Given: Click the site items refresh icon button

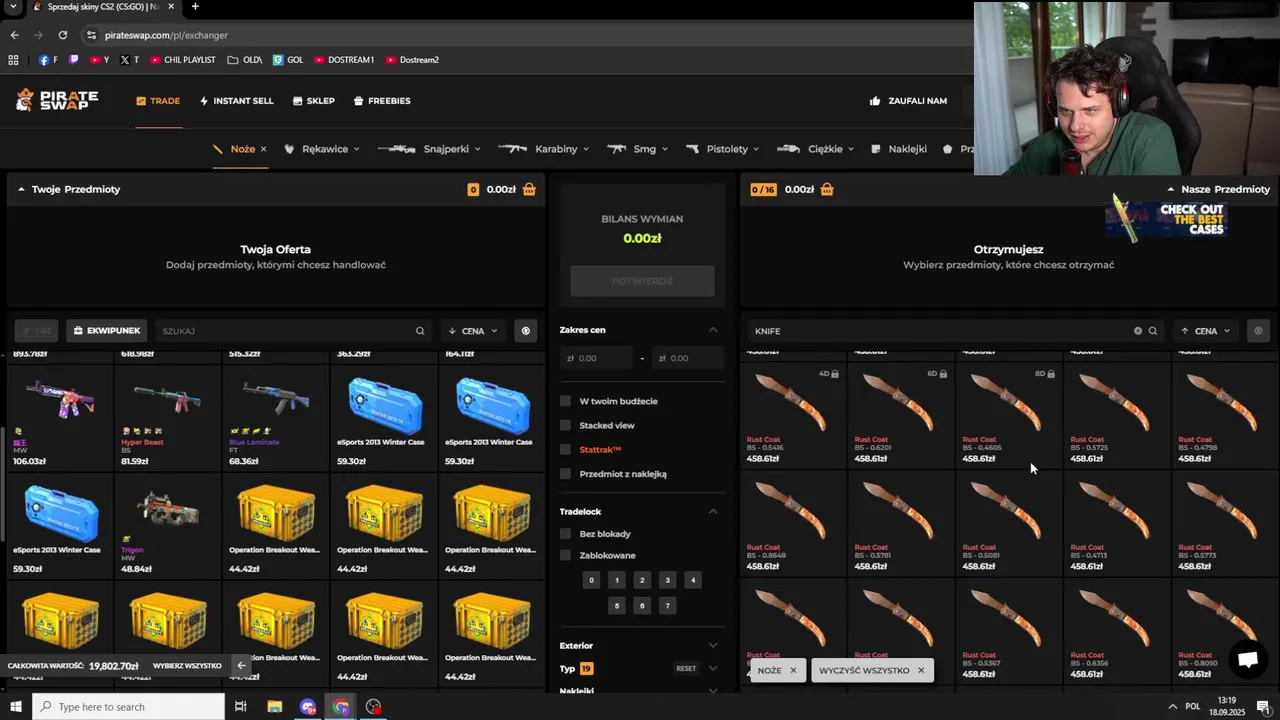Looking at the screenshot, I should click(x=1258, y=331).
